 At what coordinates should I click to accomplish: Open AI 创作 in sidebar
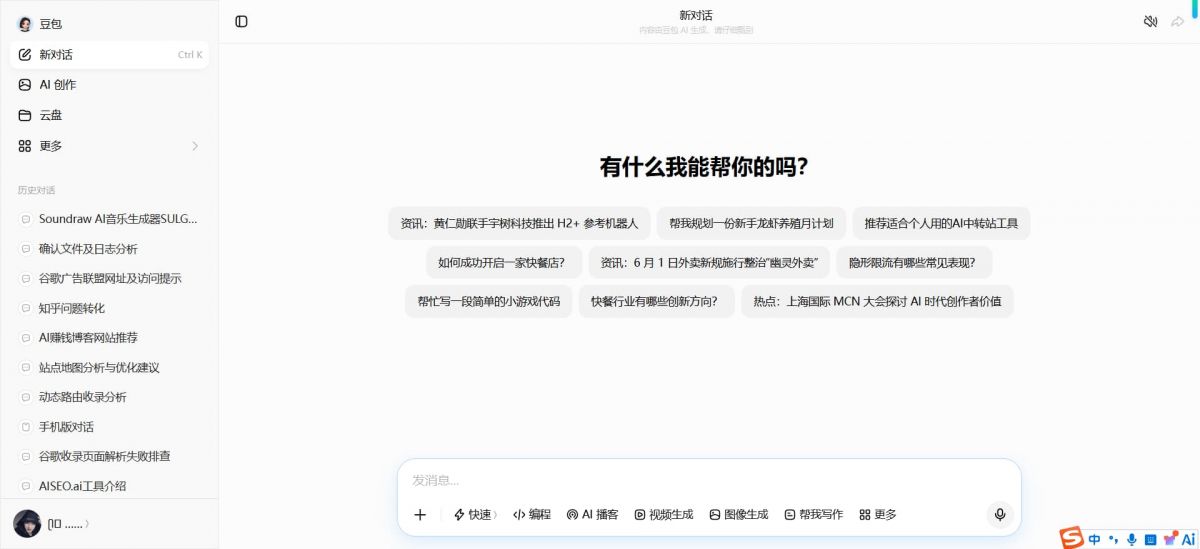coord(109,85)
